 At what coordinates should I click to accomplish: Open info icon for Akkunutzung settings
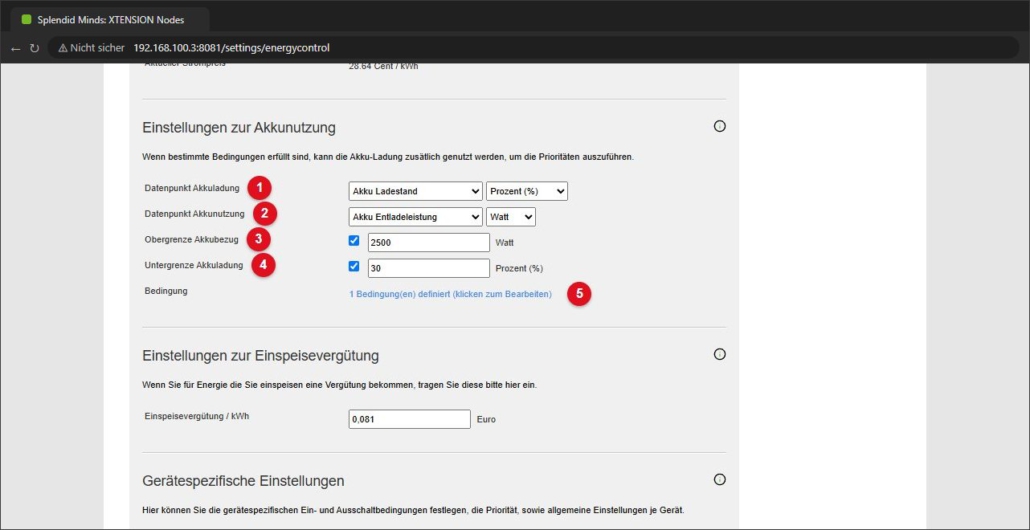[719, 126]
